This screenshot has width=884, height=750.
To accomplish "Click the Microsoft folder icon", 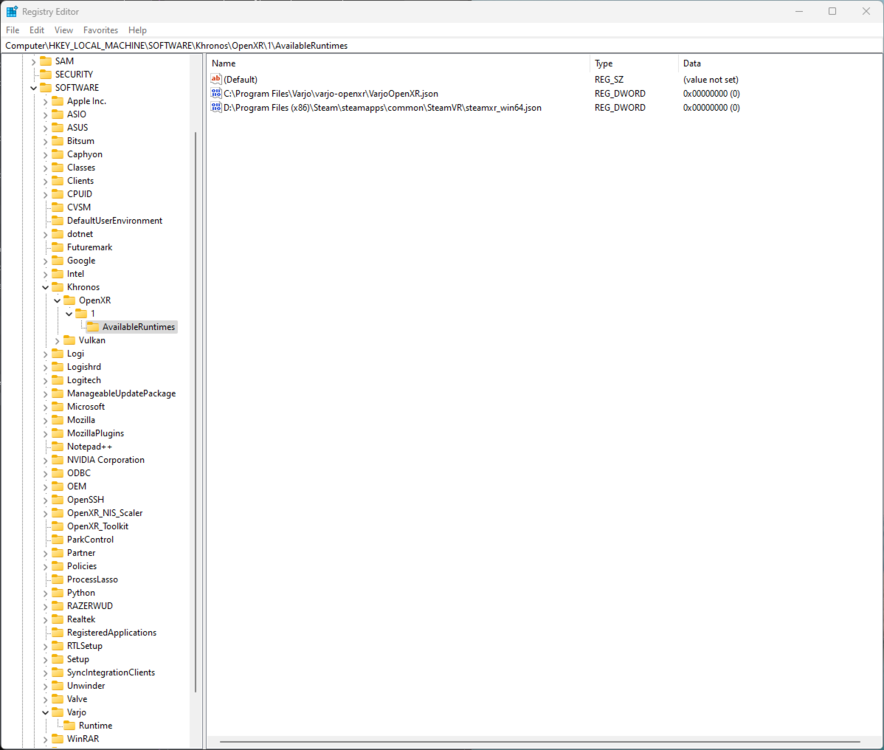I will [x=58, y=407].
